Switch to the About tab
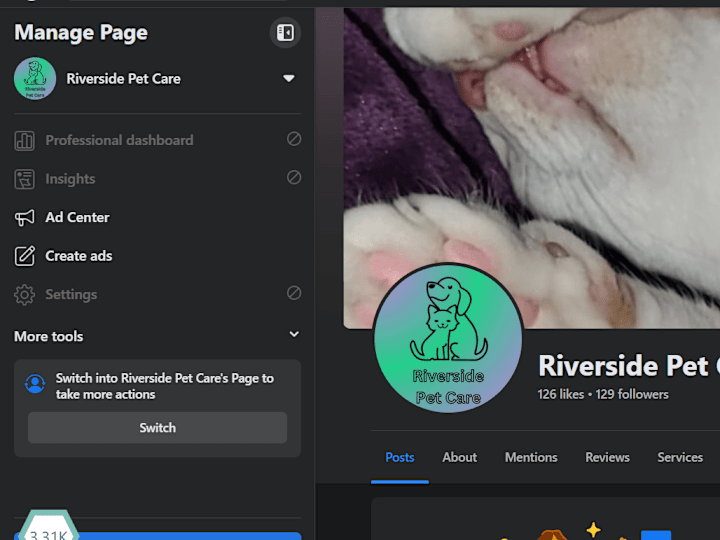The width and height of the screenshot is (720, 540). point(460,457)
